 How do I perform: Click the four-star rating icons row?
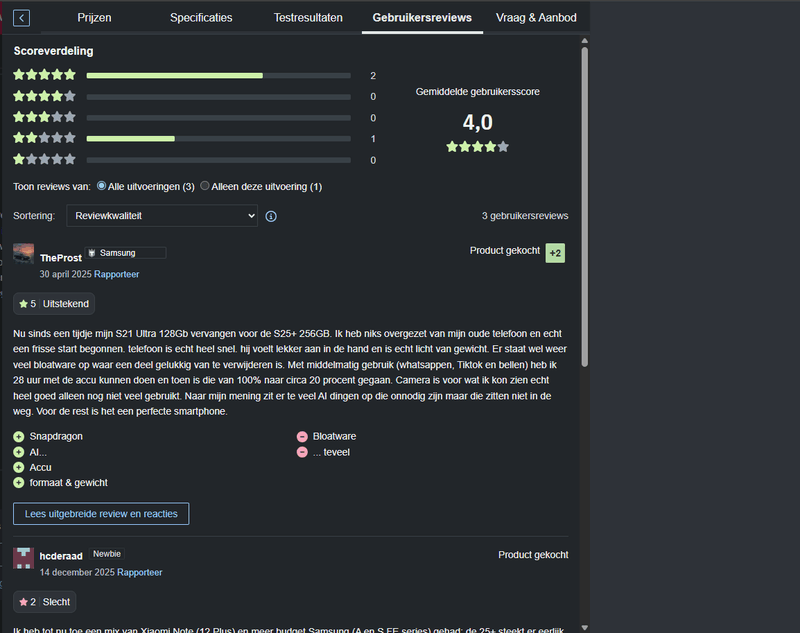coord(44,96)
